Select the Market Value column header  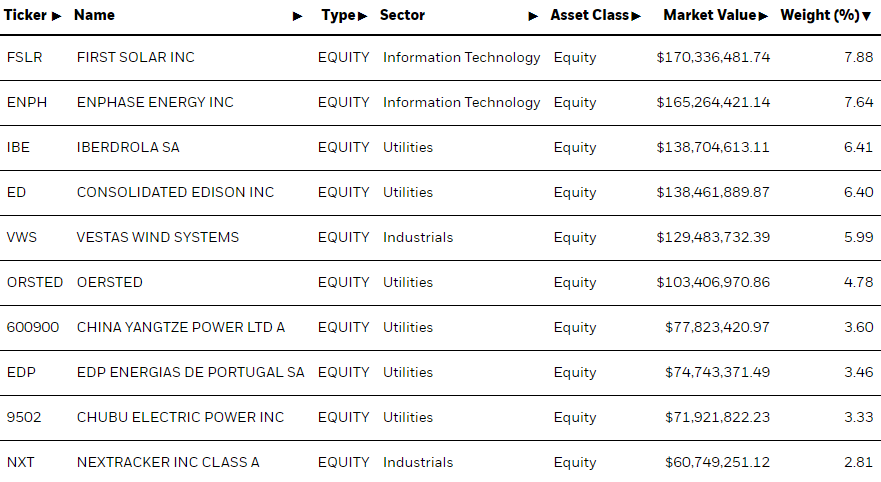click(710, 15)
